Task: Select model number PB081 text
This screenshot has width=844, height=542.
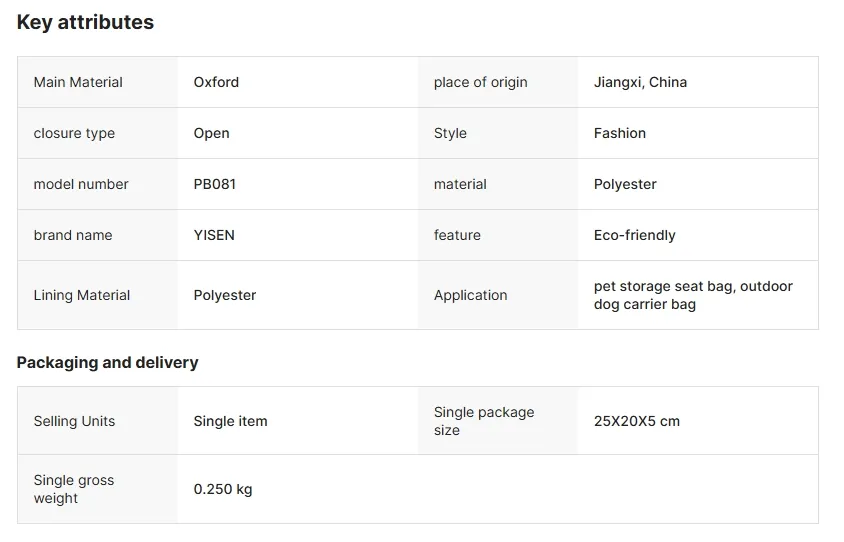Action: (x=214, y=184)
